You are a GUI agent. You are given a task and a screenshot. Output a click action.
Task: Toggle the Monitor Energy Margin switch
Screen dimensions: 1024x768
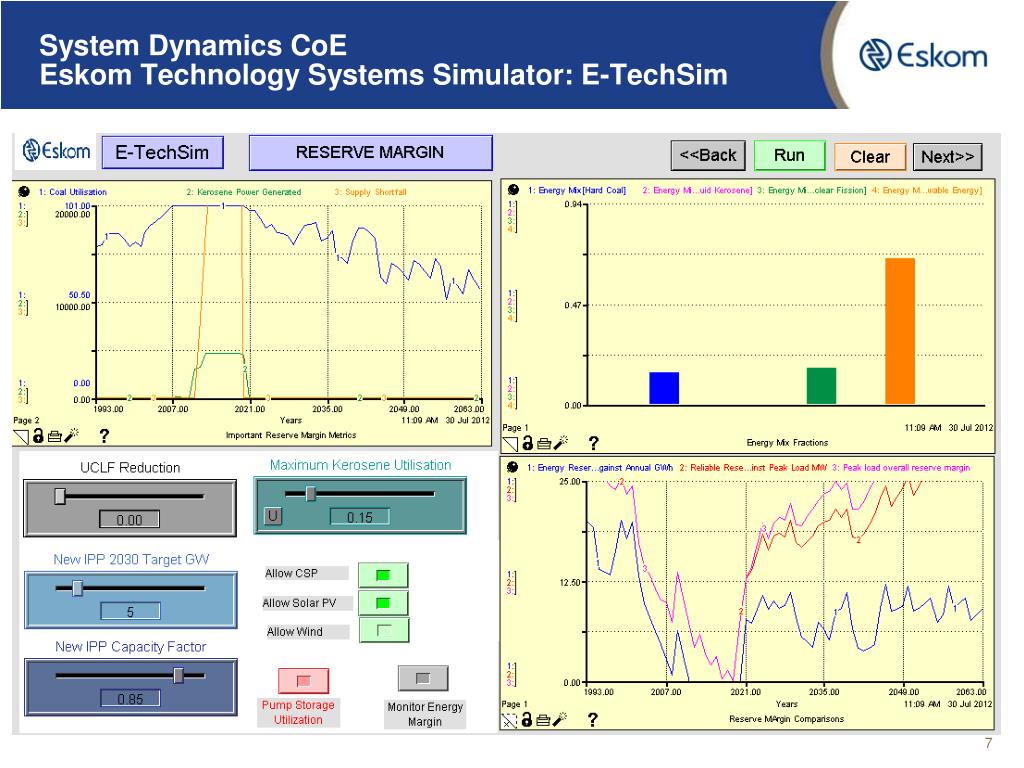click(423, 678)
